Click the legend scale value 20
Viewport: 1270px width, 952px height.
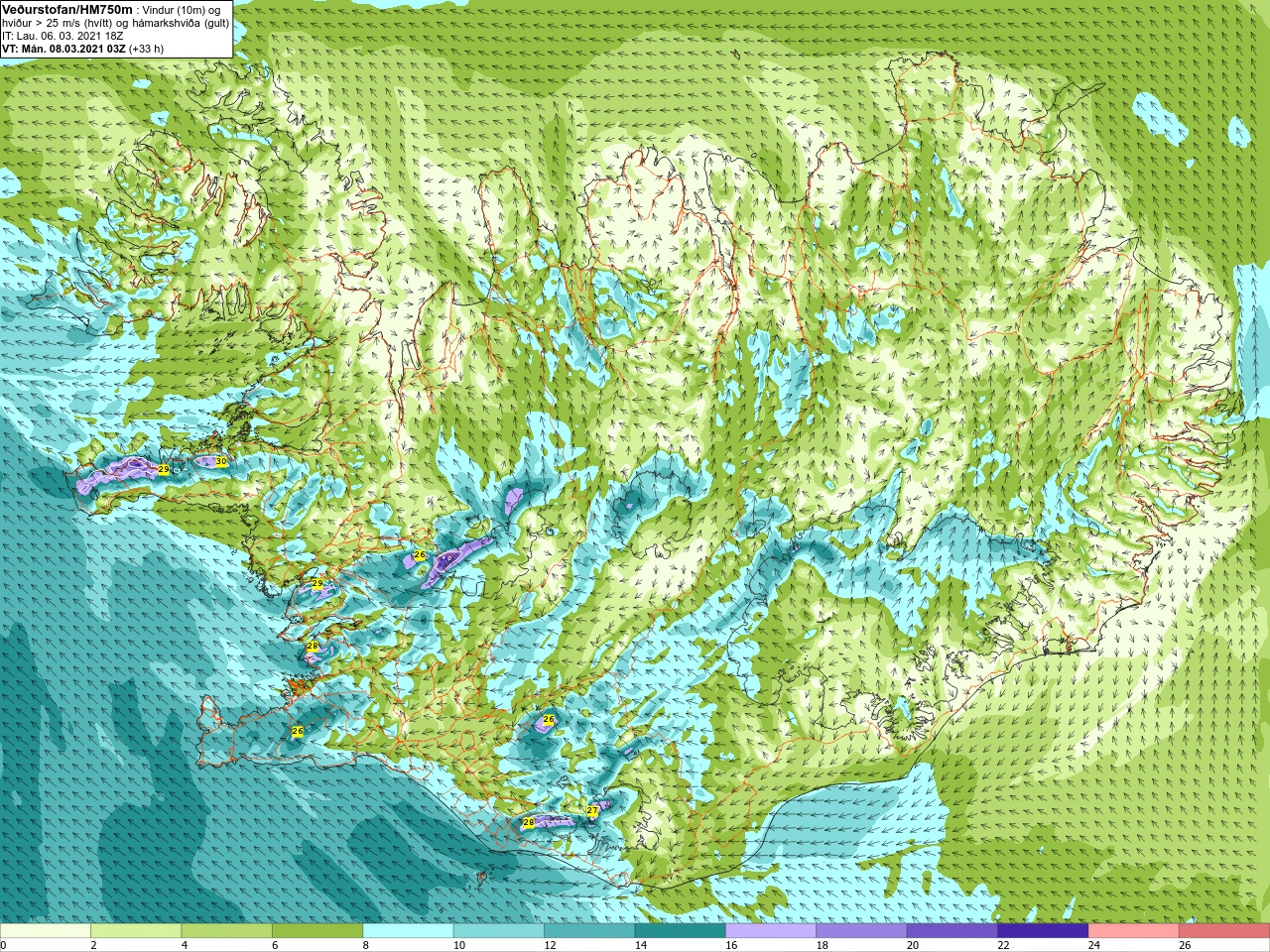click(913, 946)
